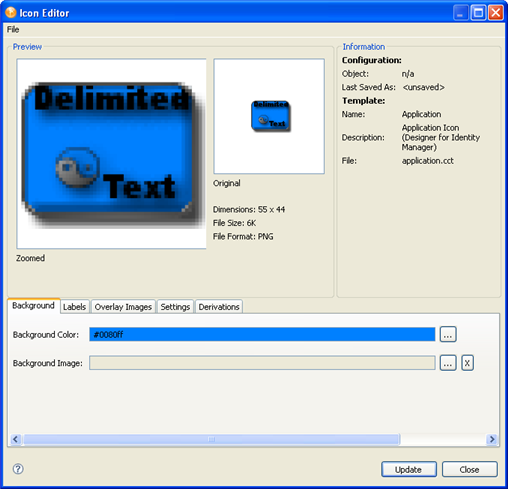Open the Overlay Images tab
The image size is (508, 489).
(123, 307)
